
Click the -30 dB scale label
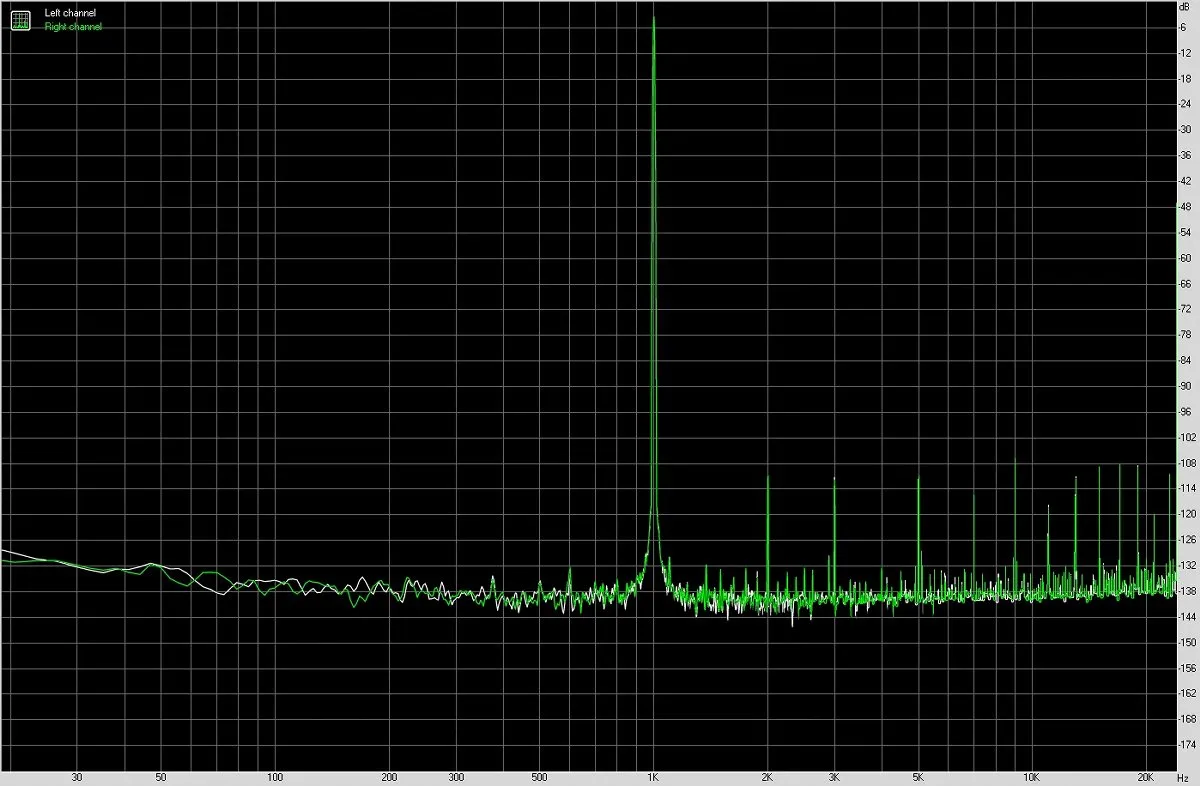pyautogui.click(x=1185, y=130)
